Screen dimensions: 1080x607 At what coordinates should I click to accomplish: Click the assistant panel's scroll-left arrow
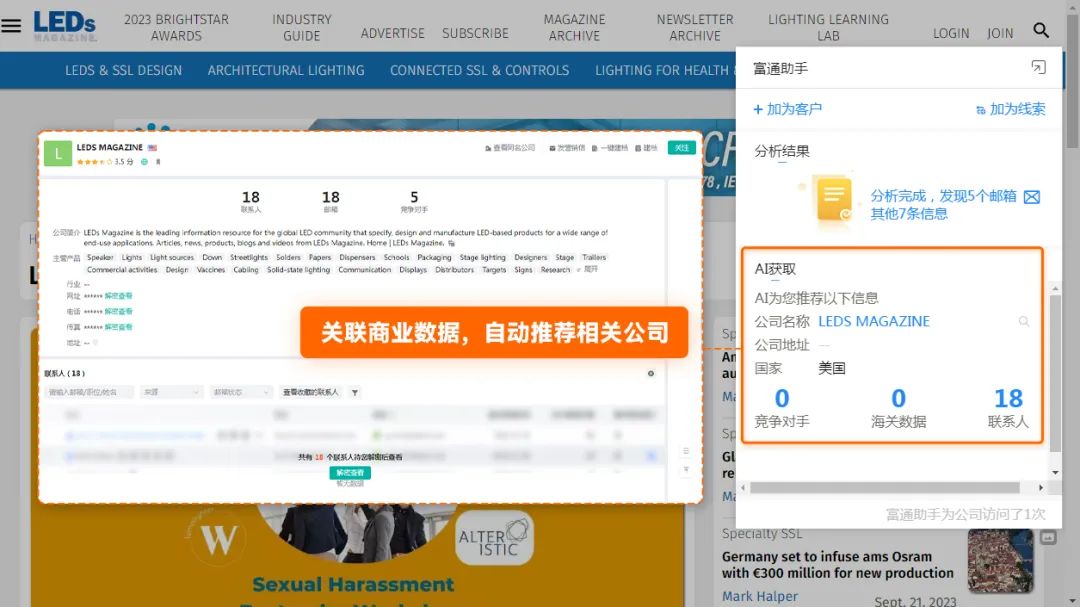[743, 488]
